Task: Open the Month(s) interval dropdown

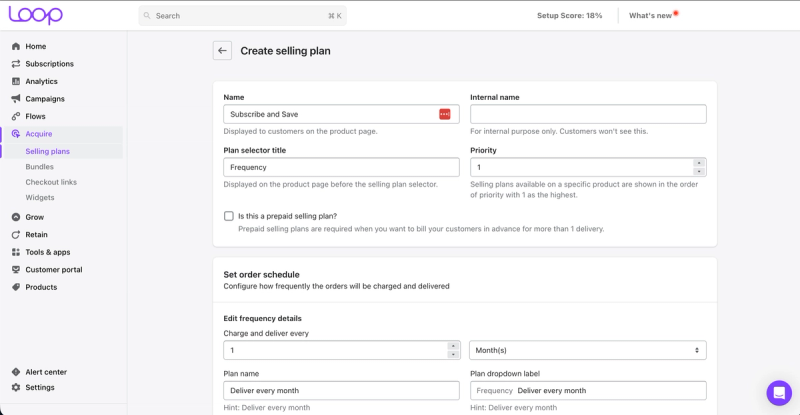Action: [588, 350]
